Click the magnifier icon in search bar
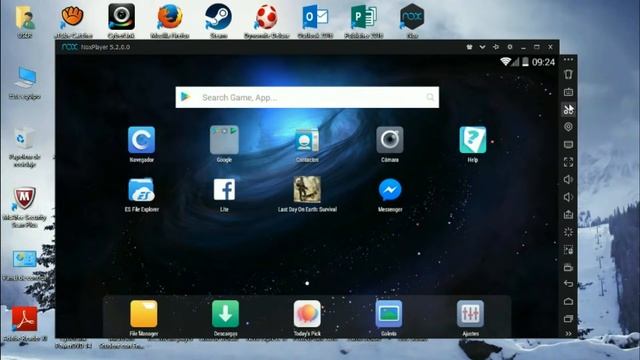 [x=430, y=97]
